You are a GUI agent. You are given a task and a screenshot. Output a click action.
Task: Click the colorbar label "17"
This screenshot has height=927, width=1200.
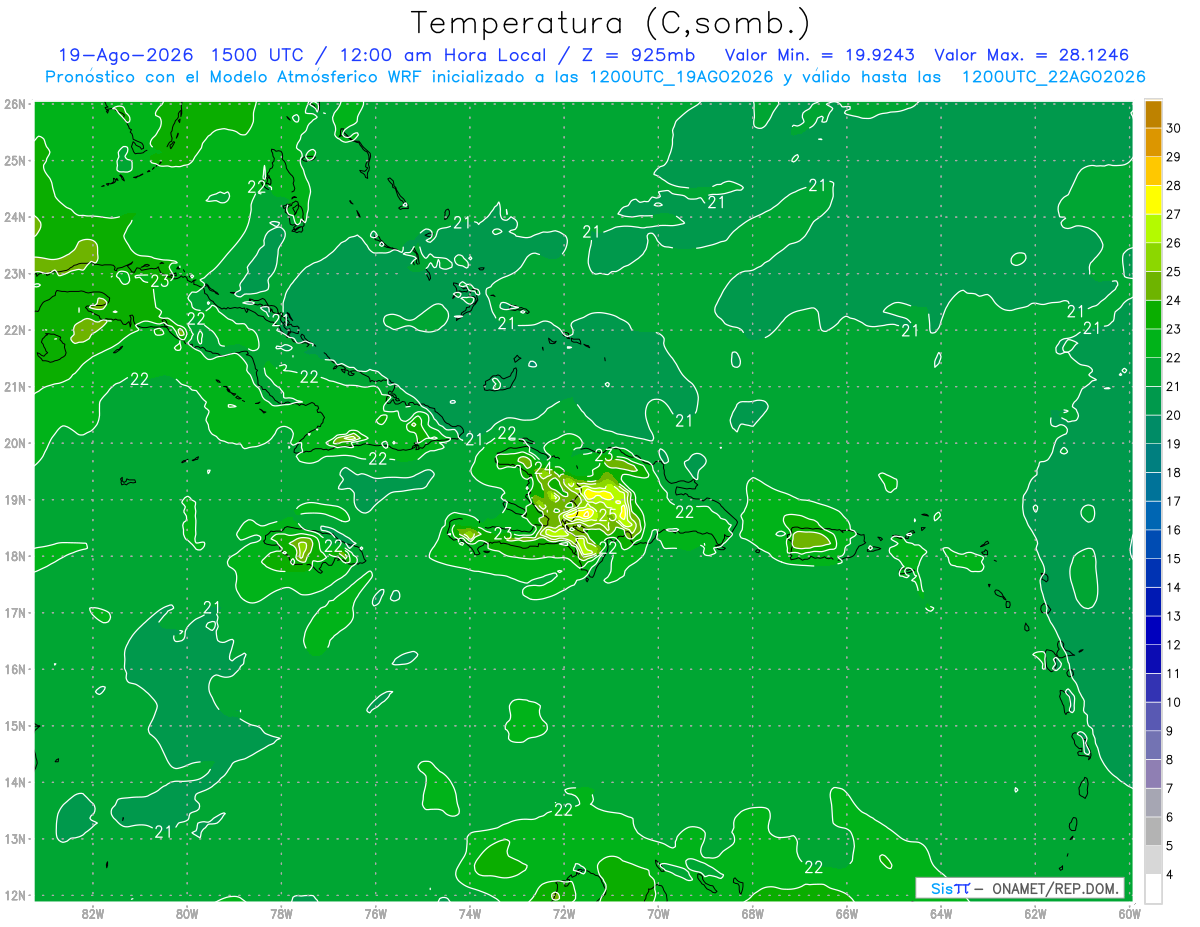coord(1173,501)
